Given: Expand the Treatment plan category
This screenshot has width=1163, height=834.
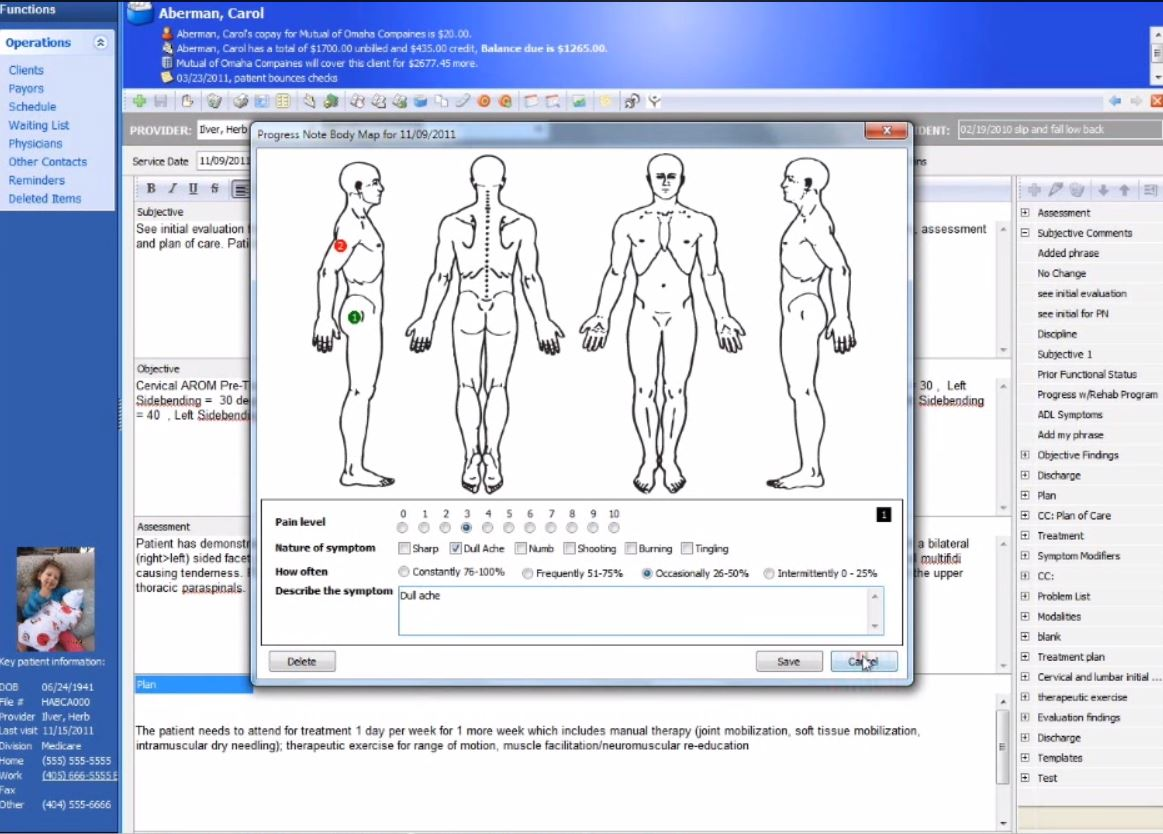Looking at the screenshot, I should point(1024,657).
